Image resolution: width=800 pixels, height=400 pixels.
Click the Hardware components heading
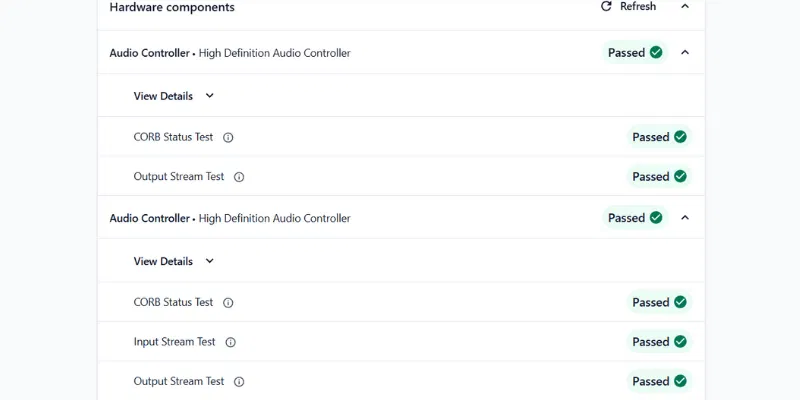tap(172, 7)
